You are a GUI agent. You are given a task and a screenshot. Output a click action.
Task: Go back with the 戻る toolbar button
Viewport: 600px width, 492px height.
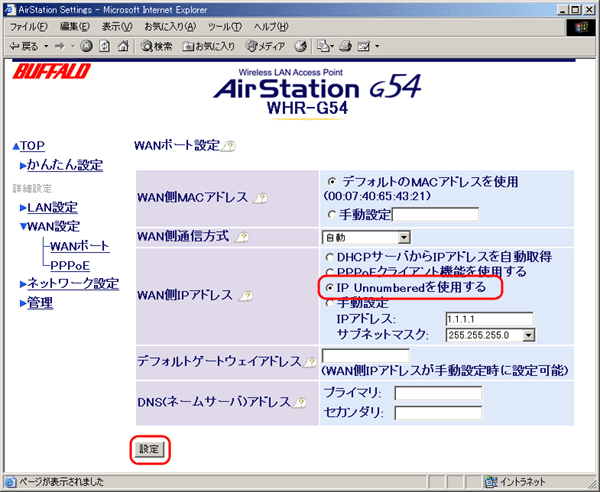point(24,47)
